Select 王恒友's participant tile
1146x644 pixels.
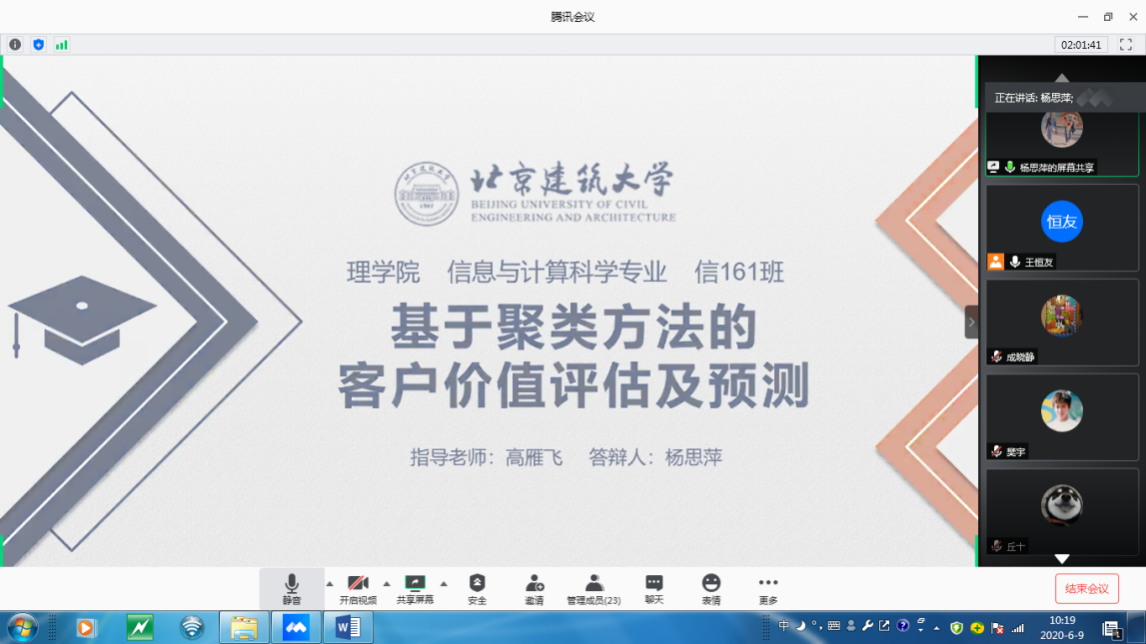(x=1062, y=228)
